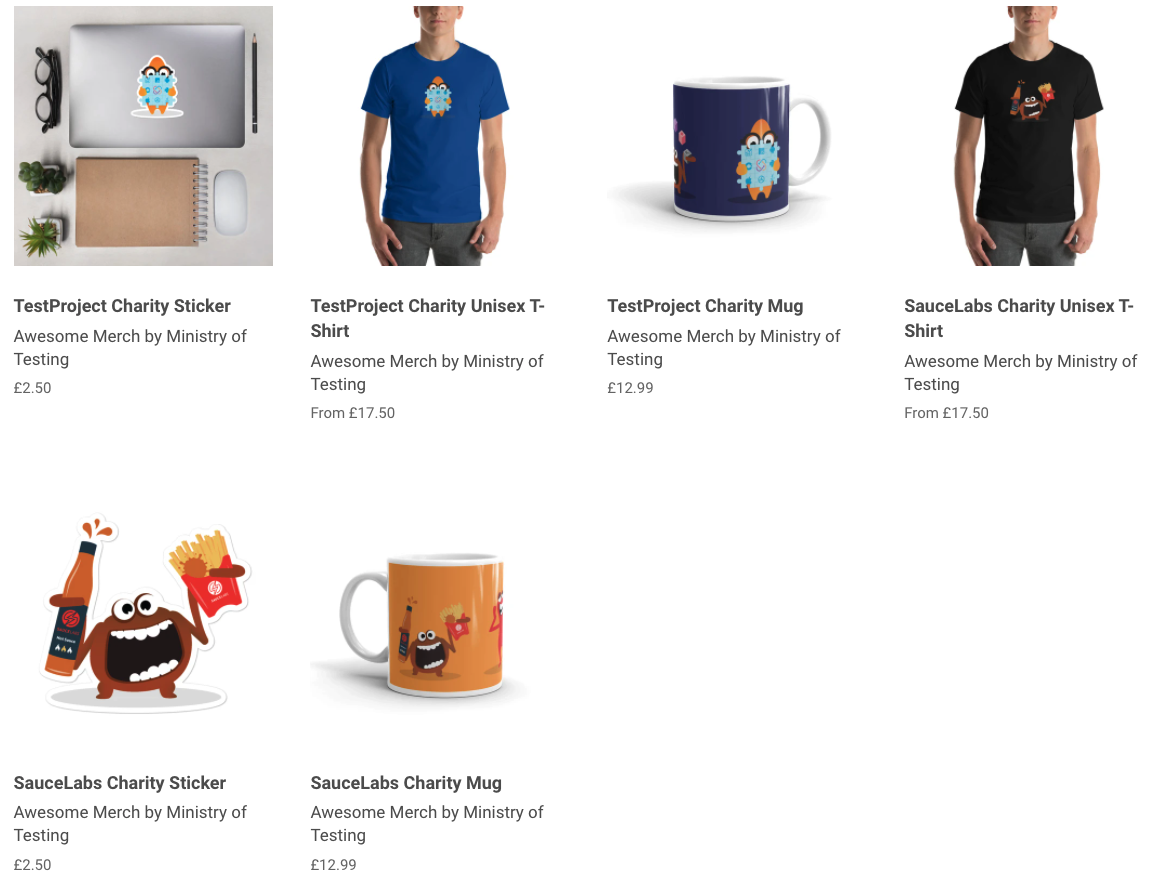Click vendor text under TestProject Charity Mug
Image resolution: width=1155 pixels, height=886 pixels.
pyautogui.click(x=724, y=348)
